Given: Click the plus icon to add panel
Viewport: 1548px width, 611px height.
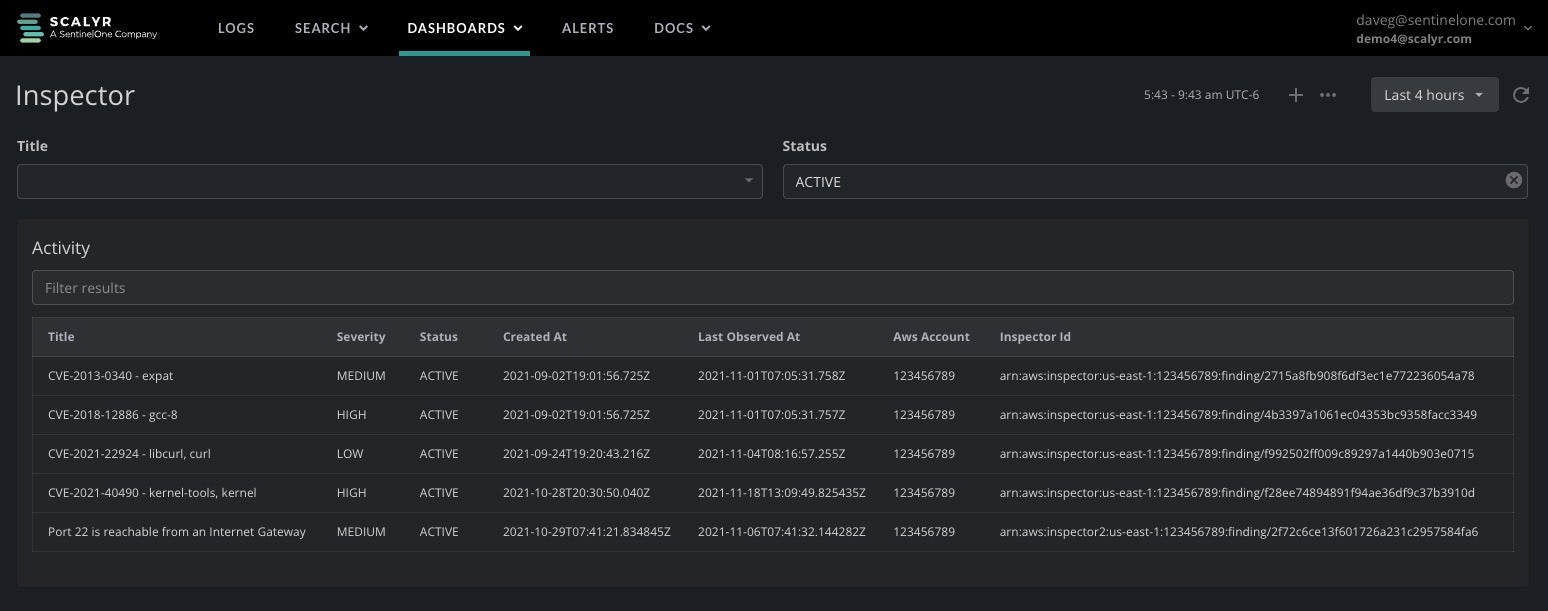Looking at the screenshot, I should [x=1295, y=95].
